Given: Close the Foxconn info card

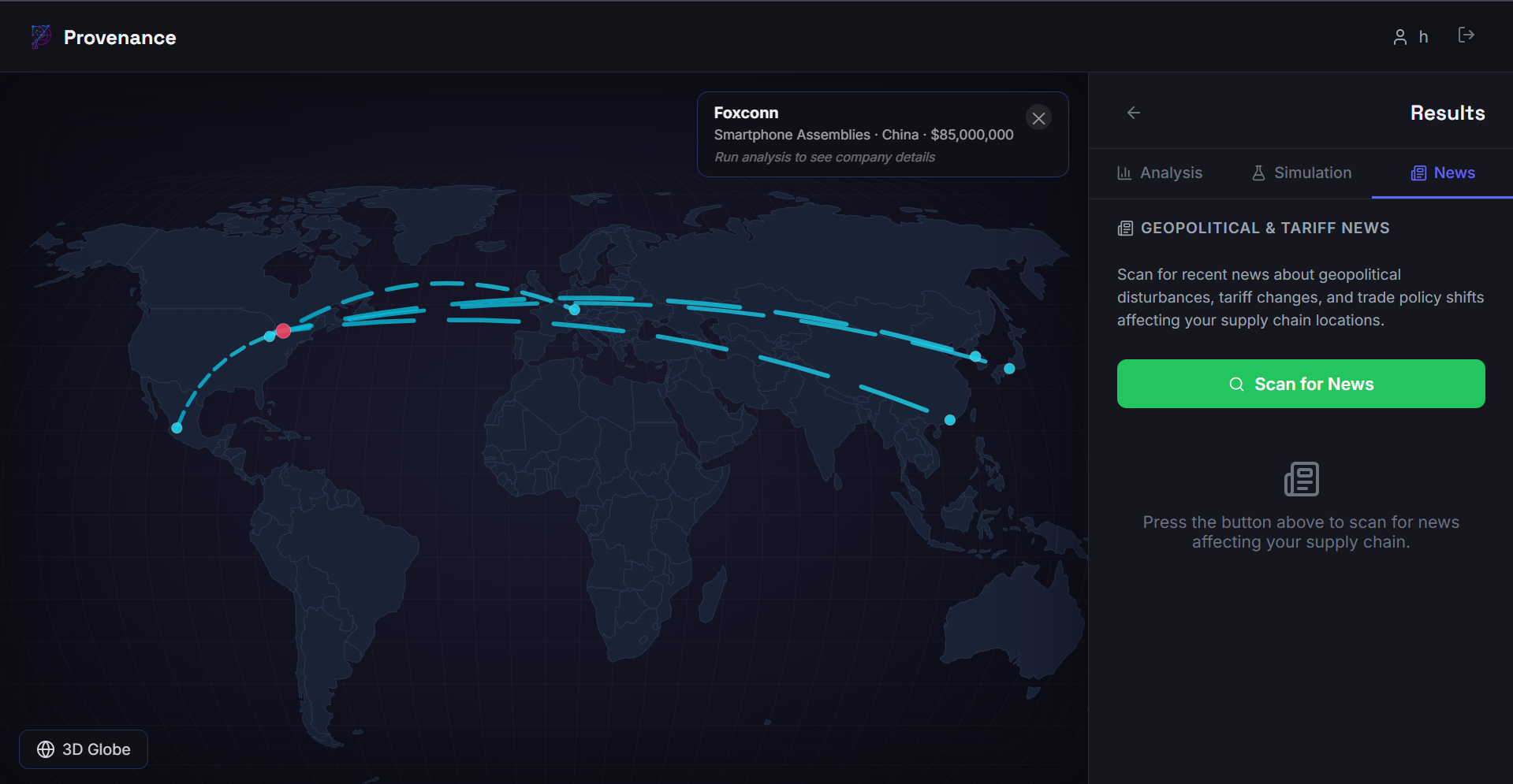Looking at the screenshot, I should pos(1038,118).
